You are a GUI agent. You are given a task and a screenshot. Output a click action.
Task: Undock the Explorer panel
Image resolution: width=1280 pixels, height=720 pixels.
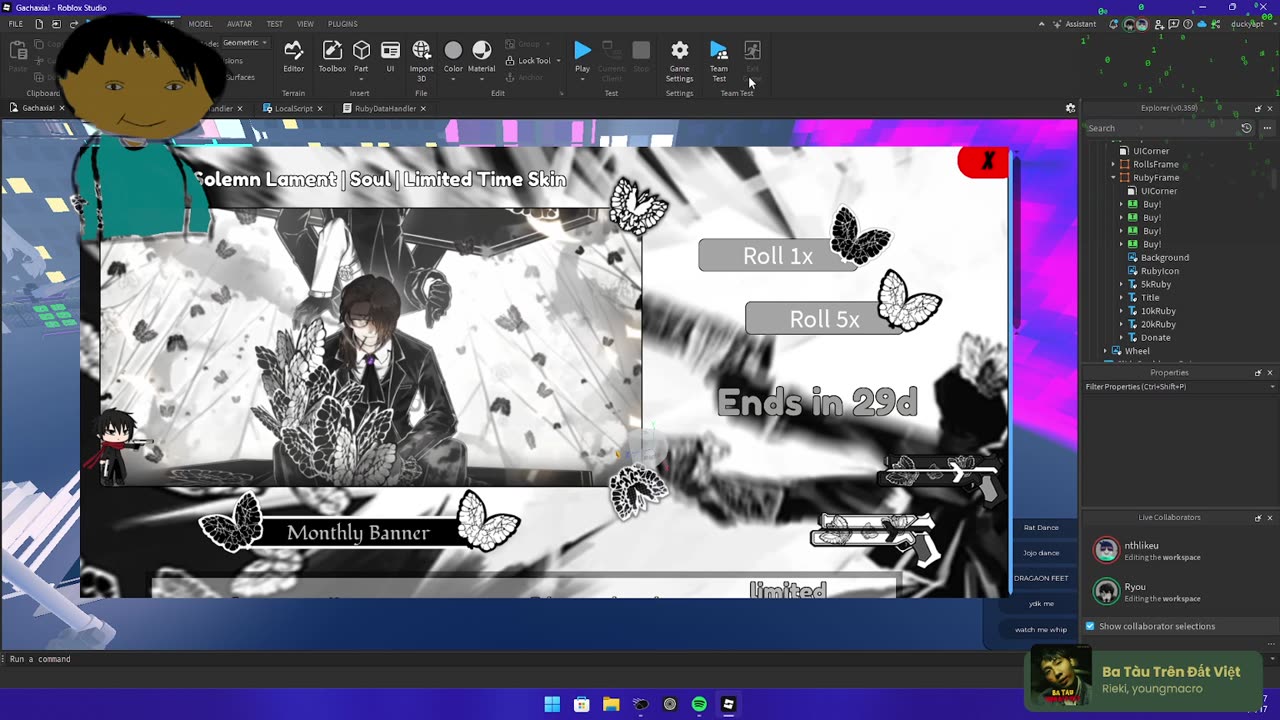pos(1258,108)
